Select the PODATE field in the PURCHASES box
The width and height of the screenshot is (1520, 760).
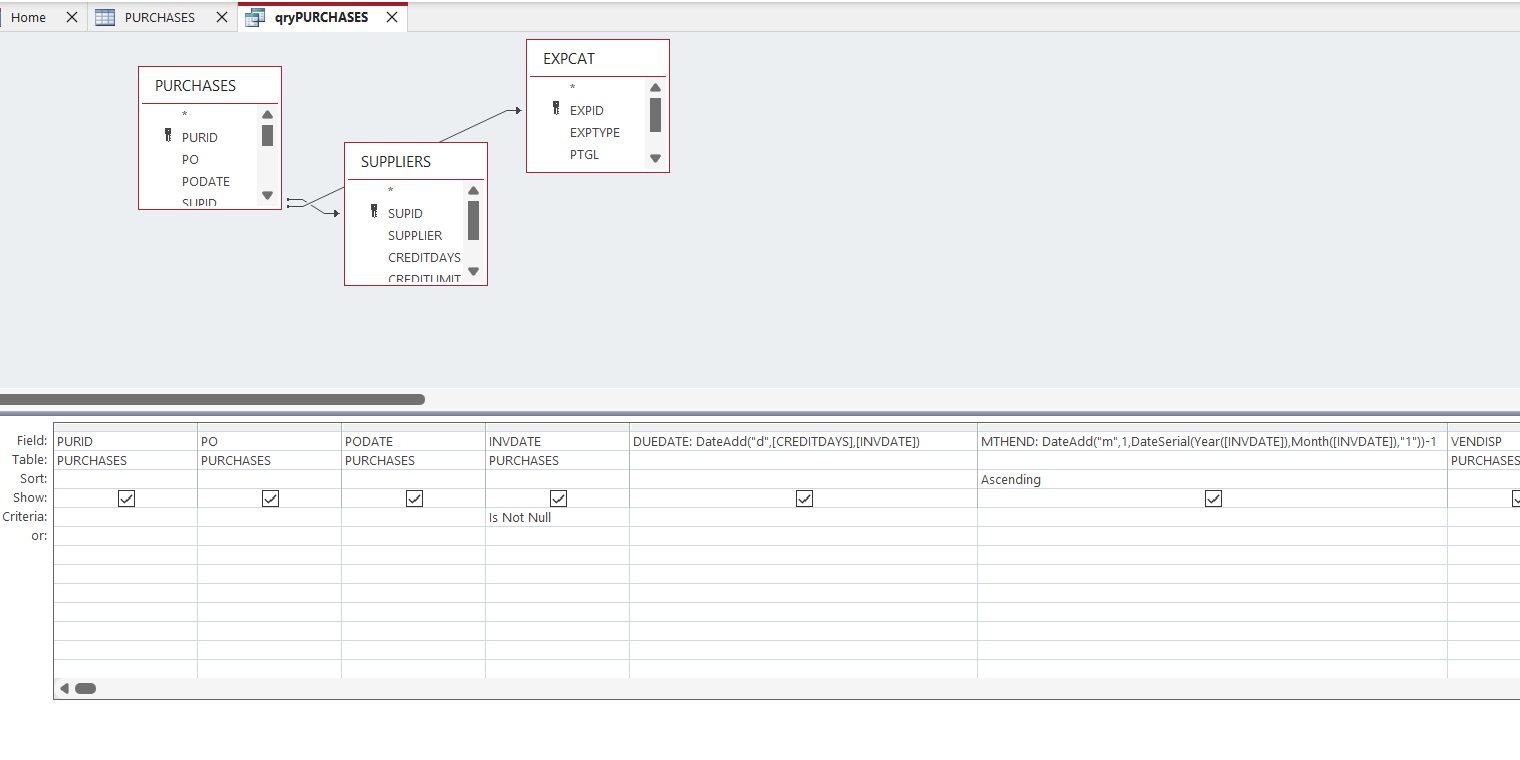tap(206, 181)
